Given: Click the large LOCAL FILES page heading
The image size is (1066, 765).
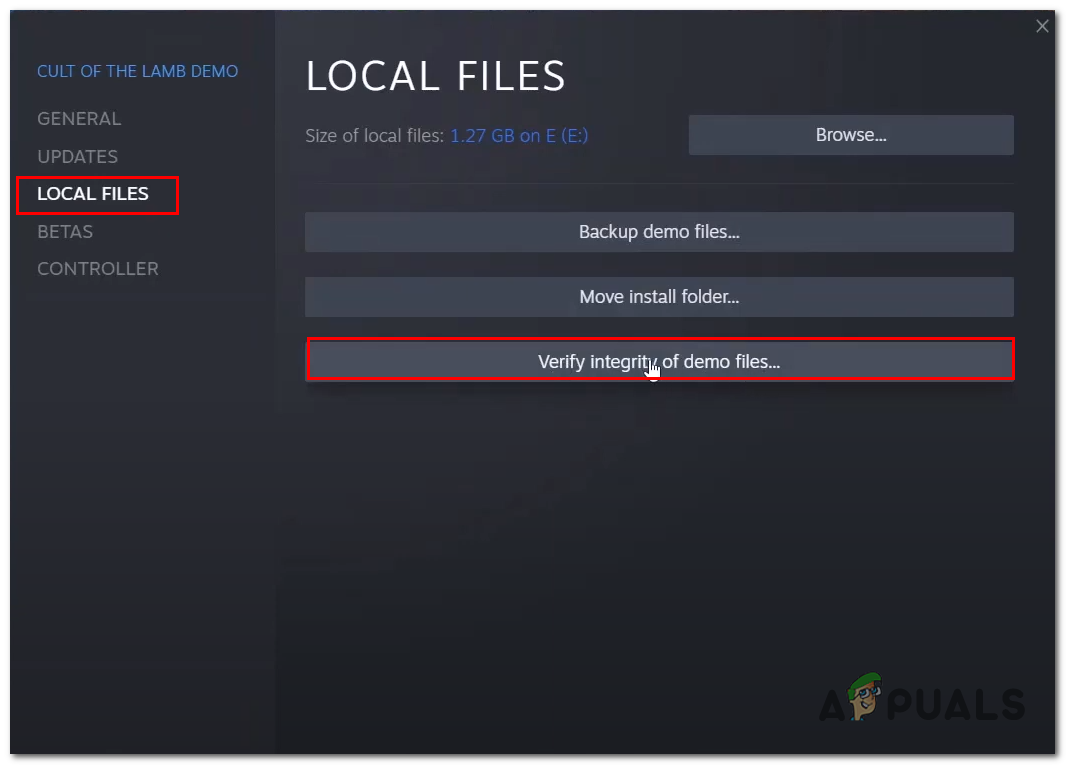Looking at the screenshot, I should pos(435,75).
